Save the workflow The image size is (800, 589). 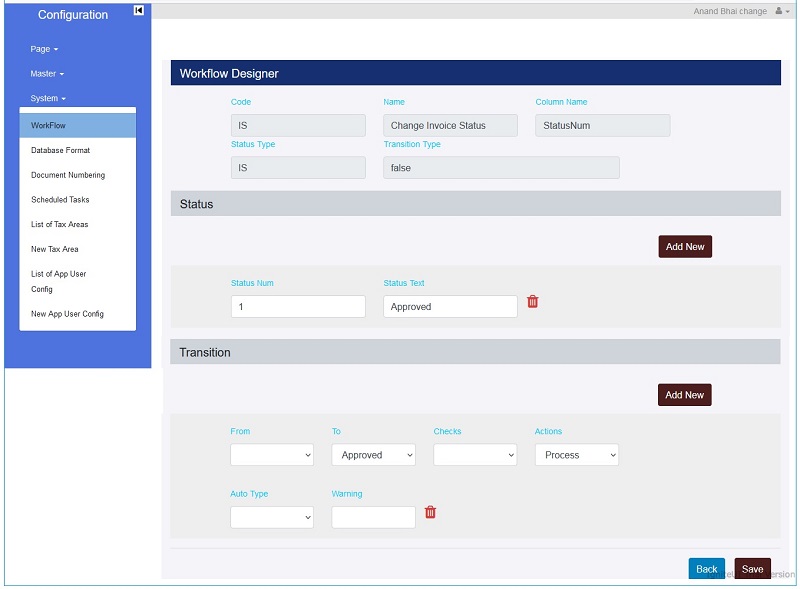point(752,569)
